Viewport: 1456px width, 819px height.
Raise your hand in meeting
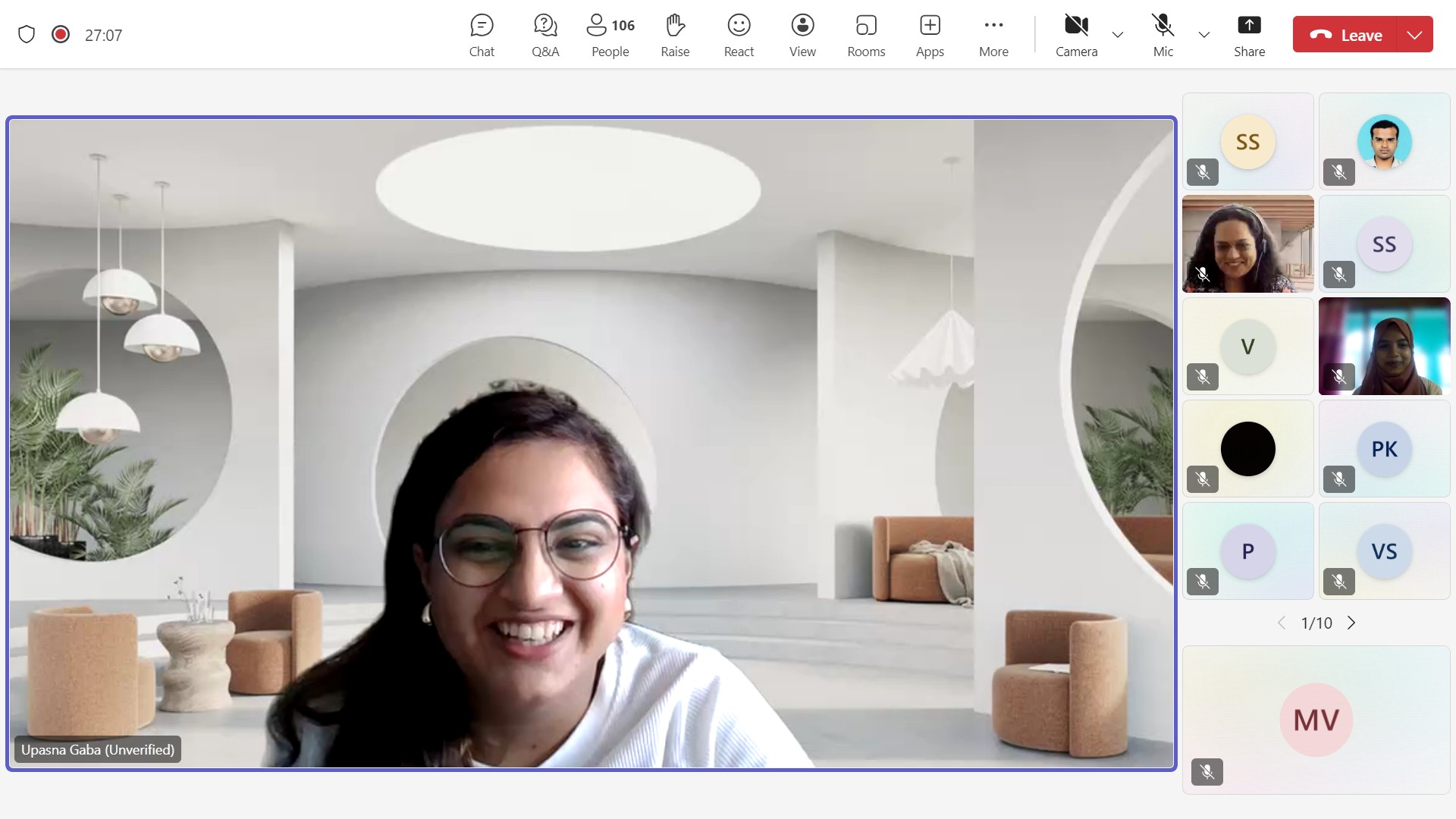point(675,35)
